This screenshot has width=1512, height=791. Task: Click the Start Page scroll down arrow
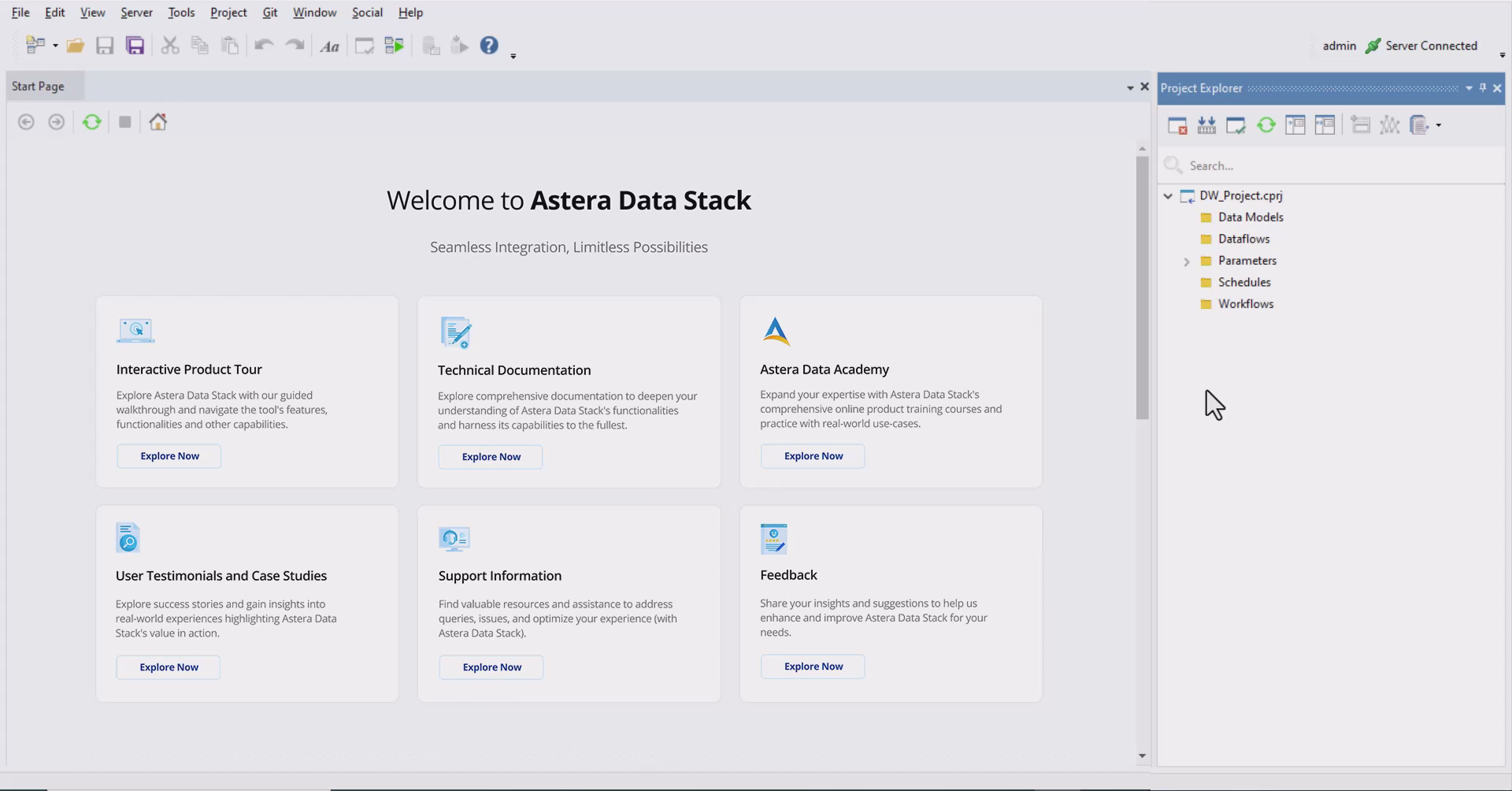click(x=1143, y=756)
